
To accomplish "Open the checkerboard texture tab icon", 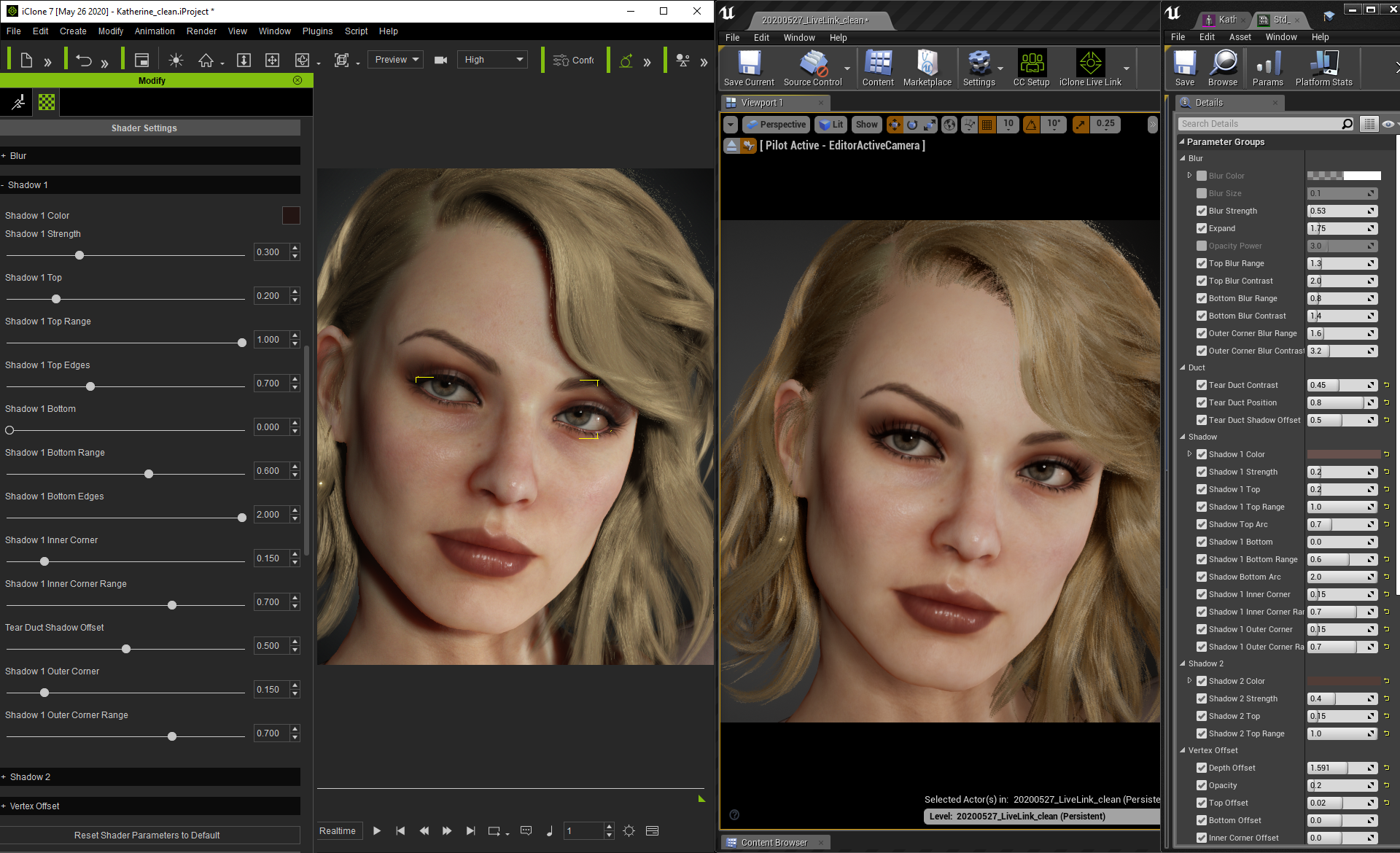I will (x=47, y=103).
